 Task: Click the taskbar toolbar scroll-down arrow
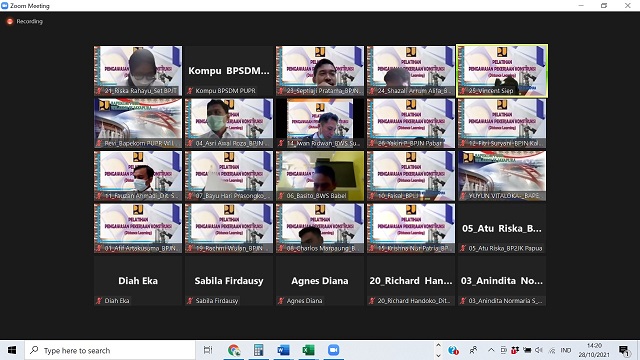[x=438, y=355]
